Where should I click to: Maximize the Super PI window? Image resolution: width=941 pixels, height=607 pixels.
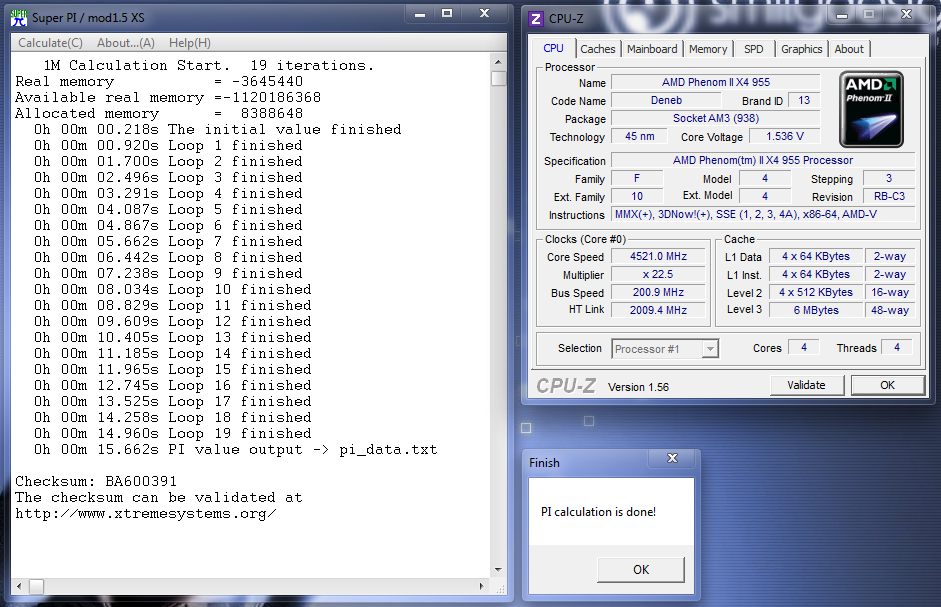(447, 14)
